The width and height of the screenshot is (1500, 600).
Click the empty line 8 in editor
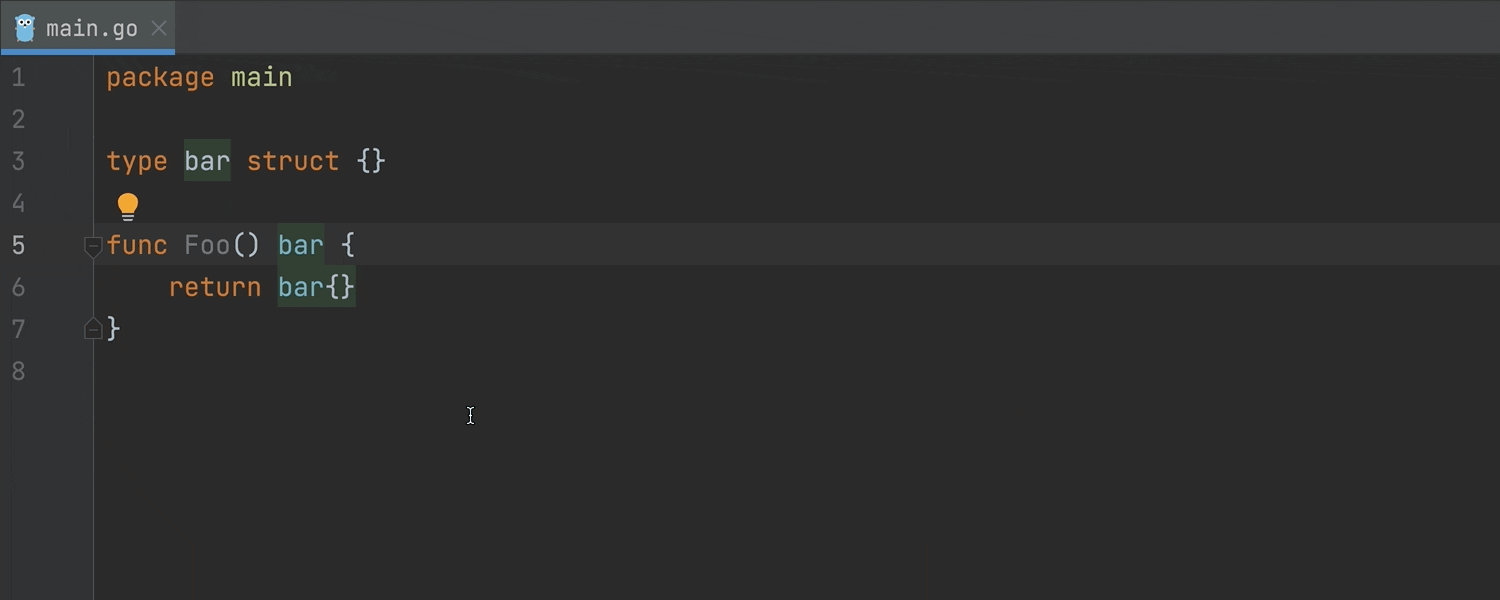pos(797,371)
